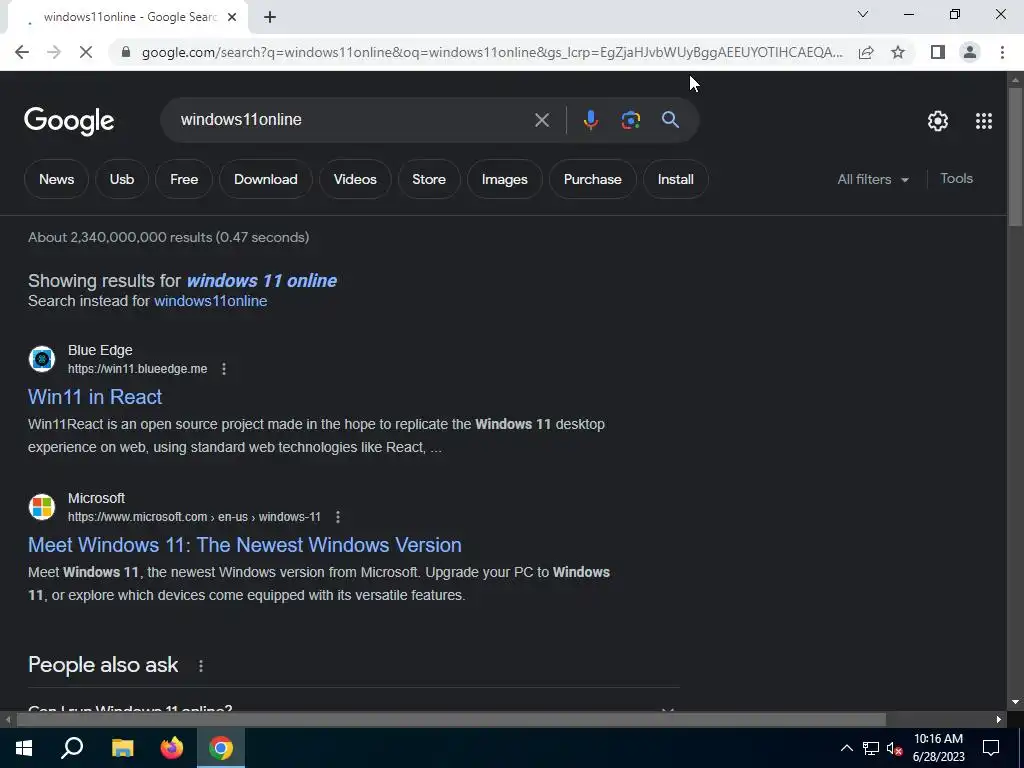The height and width of the screenshot is (768, 1024).
Task: Go back with browser back arrow
Action: [22, 52]
